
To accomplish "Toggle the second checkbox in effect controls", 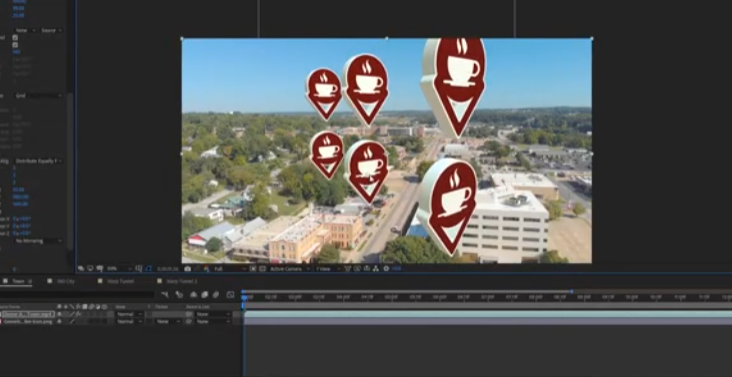I will [15, 45].
